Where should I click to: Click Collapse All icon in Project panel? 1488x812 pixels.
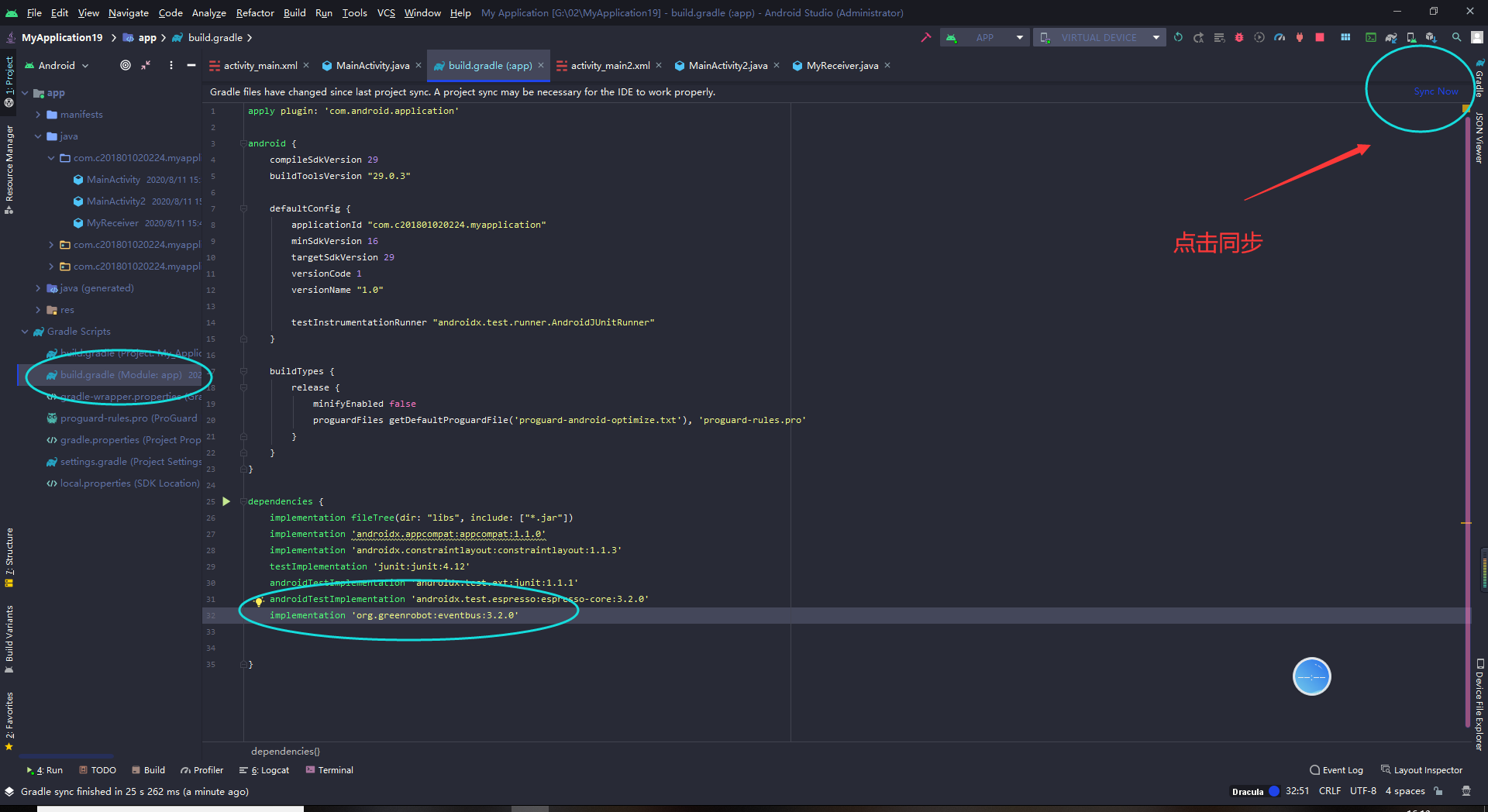pyautogui.click(x=146, y=65)
